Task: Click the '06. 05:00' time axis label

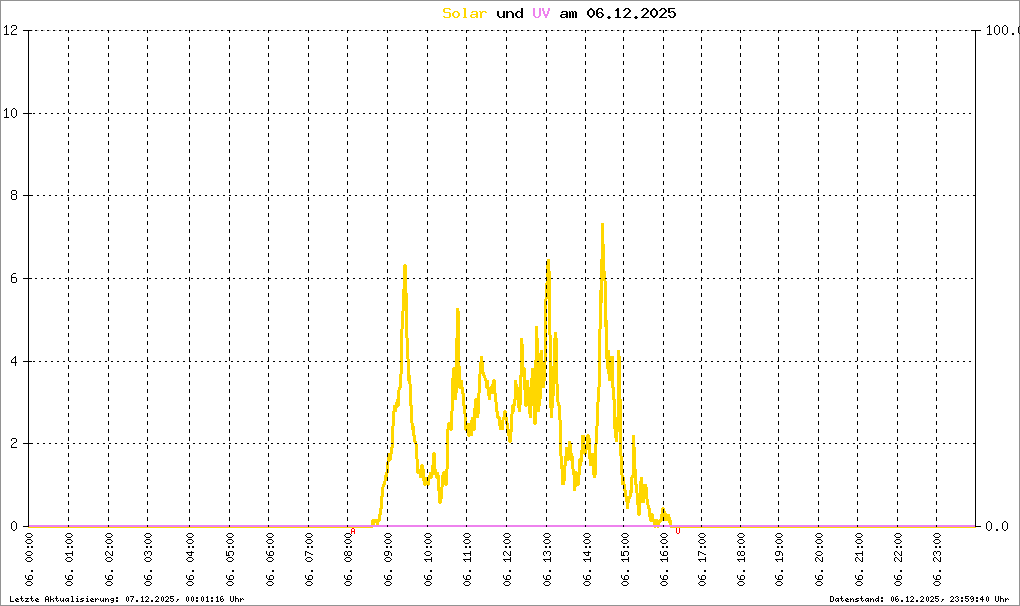Action: [230, 560]
